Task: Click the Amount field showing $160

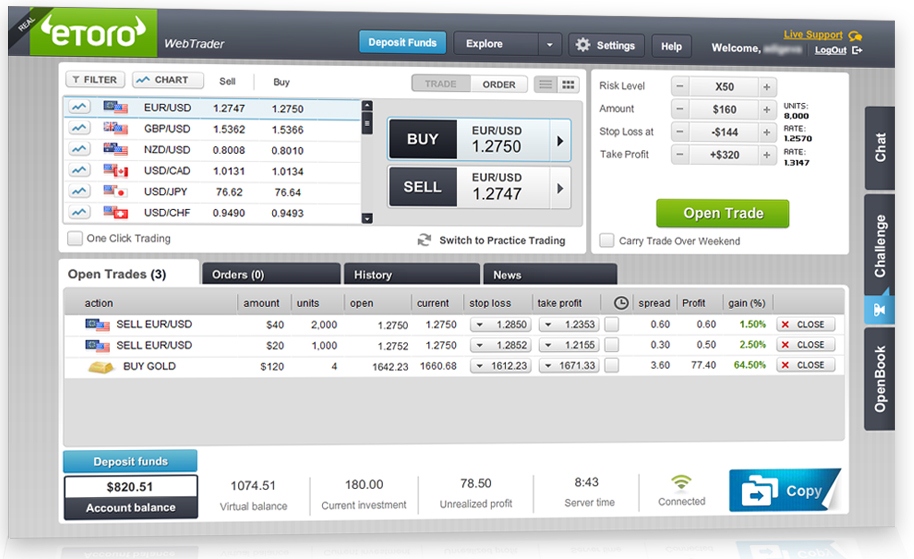Action: [724, 110]
